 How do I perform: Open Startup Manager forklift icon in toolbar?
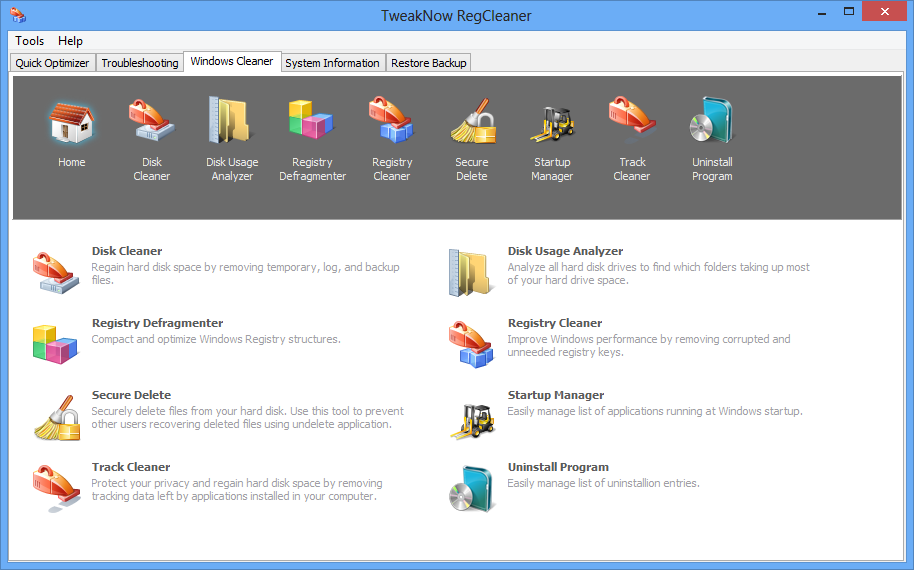pos(552,124)
